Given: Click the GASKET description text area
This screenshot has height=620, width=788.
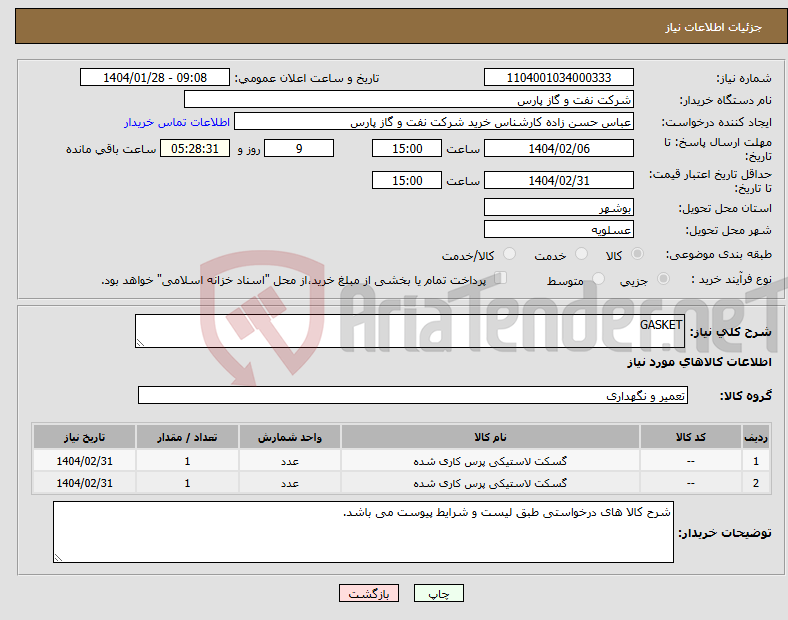Looking at the screenshot, I should (410, 331).
